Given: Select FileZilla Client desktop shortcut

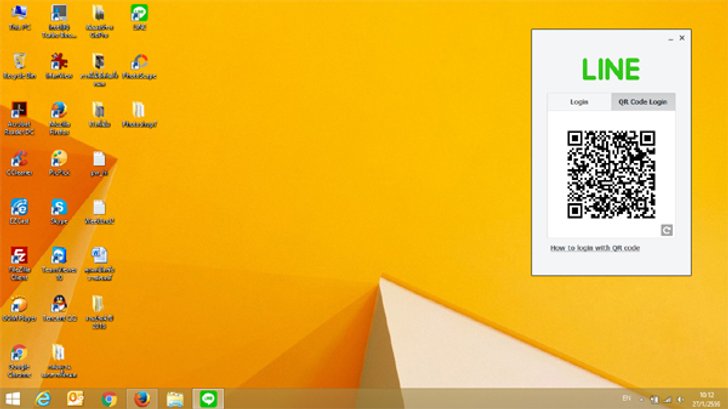Looking at the screenshot, I should pyautogui.click(x=20, y=264).
